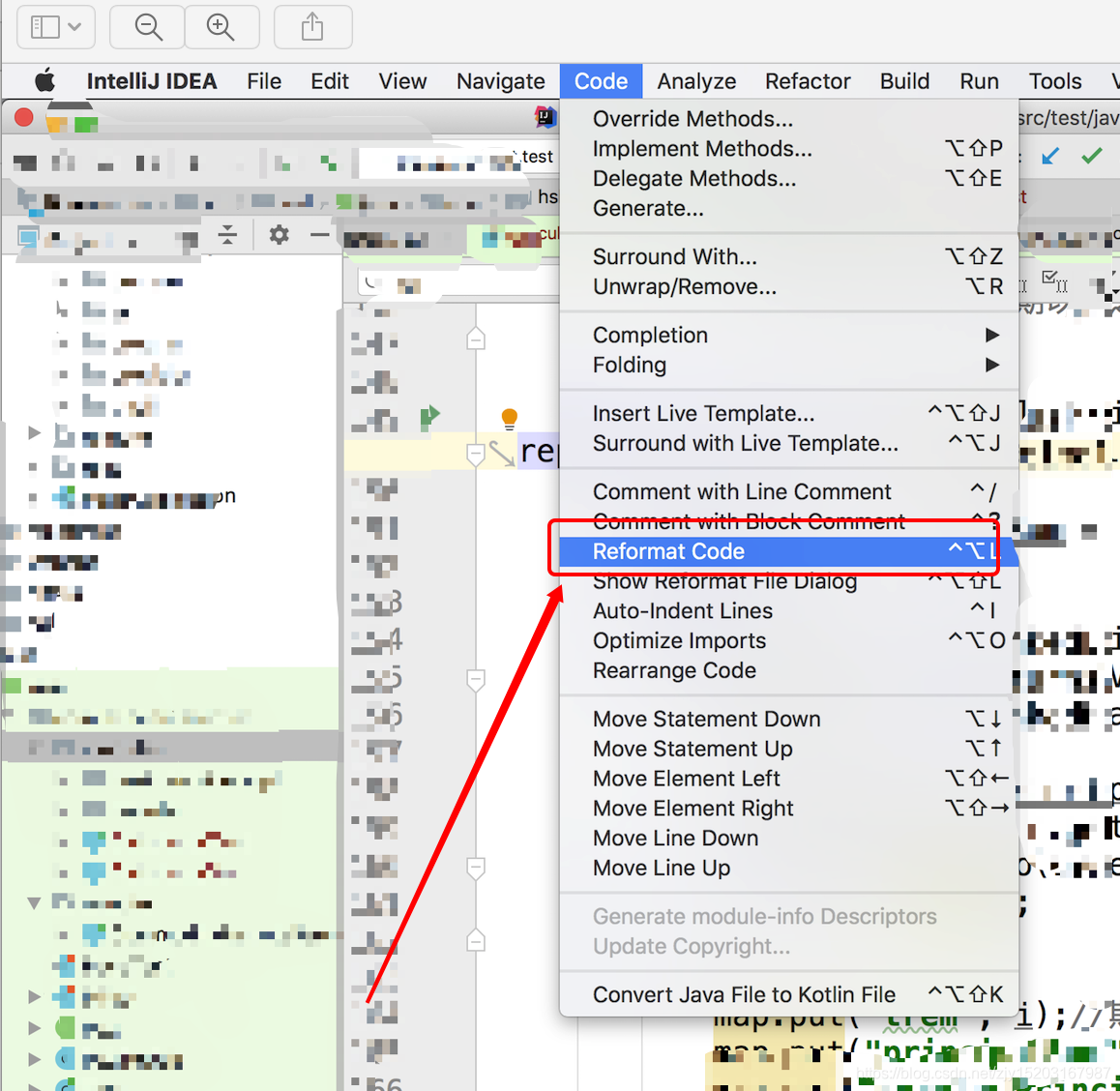The image size is (1120, 1091).
Task: Click the green commit checkmark icon
Action: 1091,155
